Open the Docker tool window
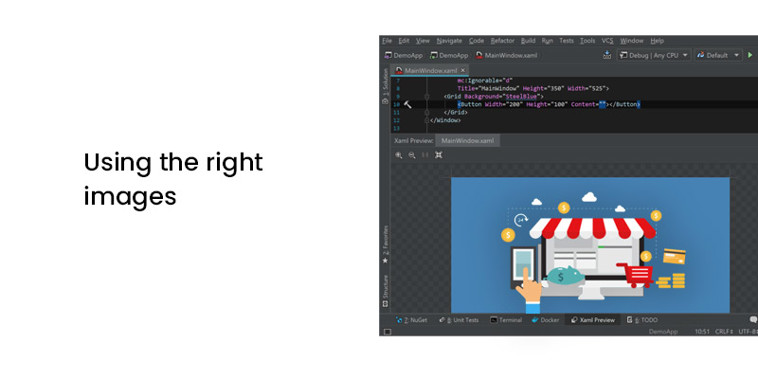Image resolution: width=758 pixels, height=379 pixels. point(545,320)
